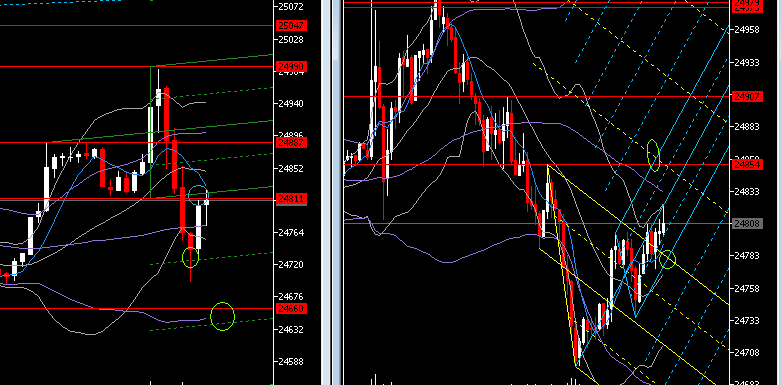Select the 24720 price scale value
This screenshot has width=781, height=385.
291,265
